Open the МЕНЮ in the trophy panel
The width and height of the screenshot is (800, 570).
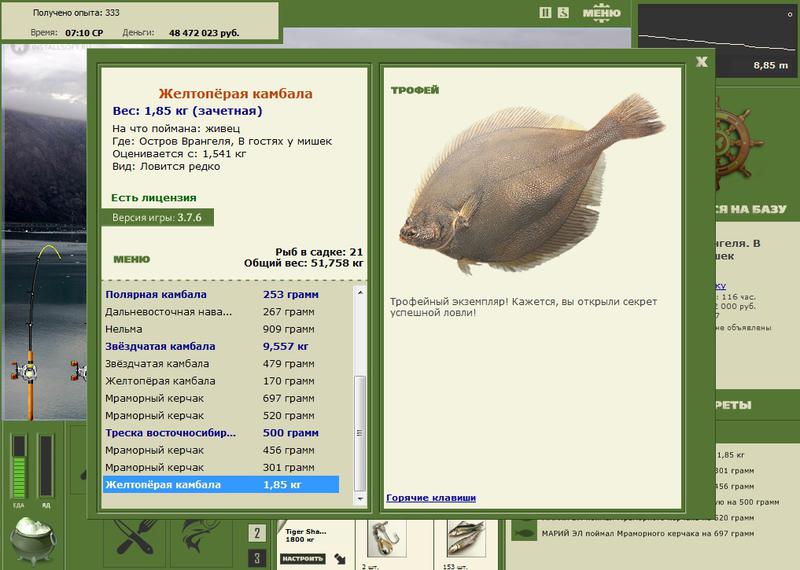click(x=132, y=259)
